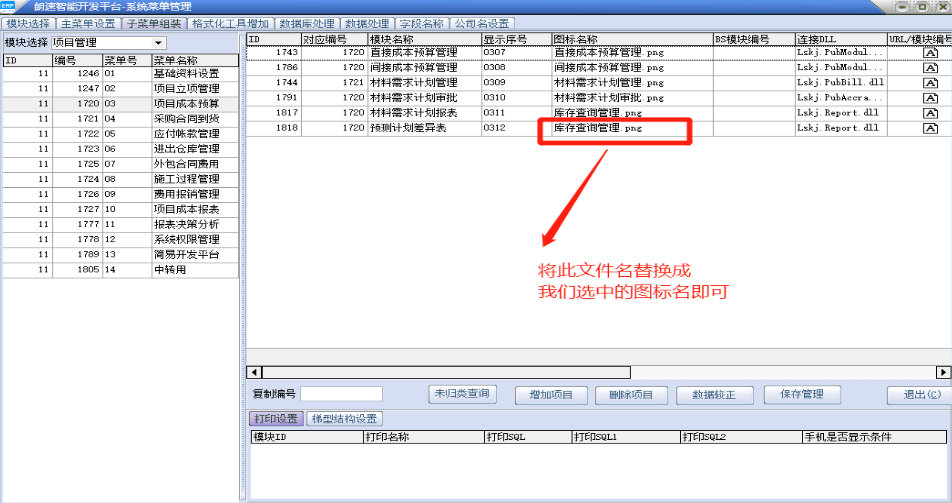Click the ERP app icon in title bar
The height and width of the screenshot is (503, 952).
(x=10, y=7)
